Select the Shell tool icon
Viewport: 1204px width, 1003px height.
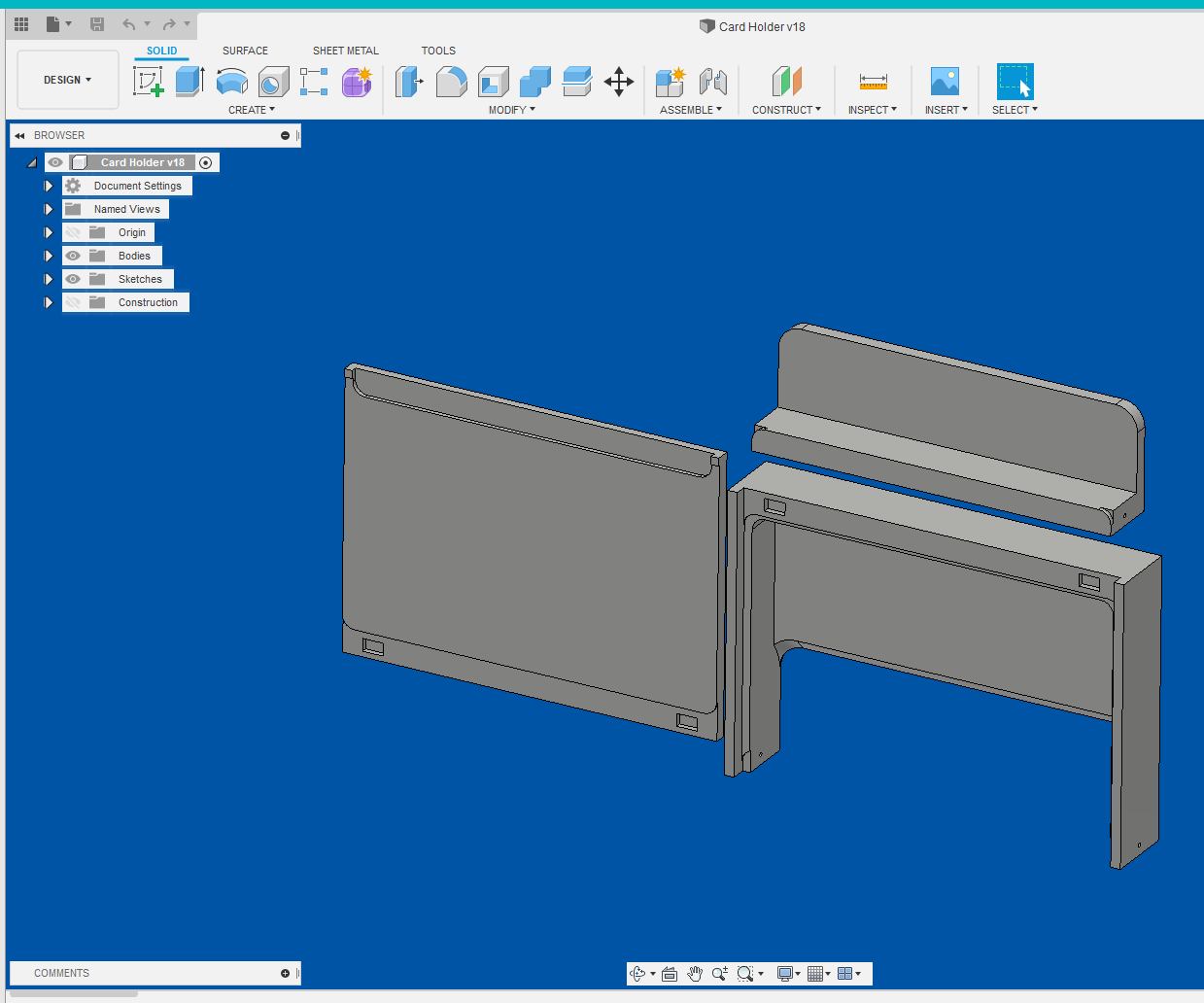coord(494,82)
